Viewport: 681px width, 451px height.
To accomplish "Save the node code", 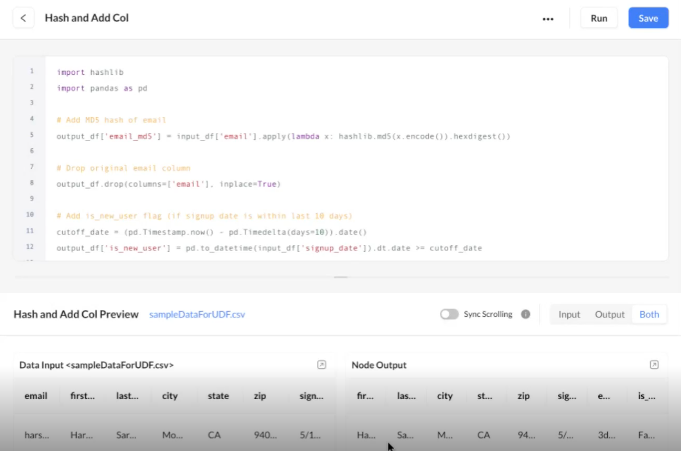I will click(648, 18).
